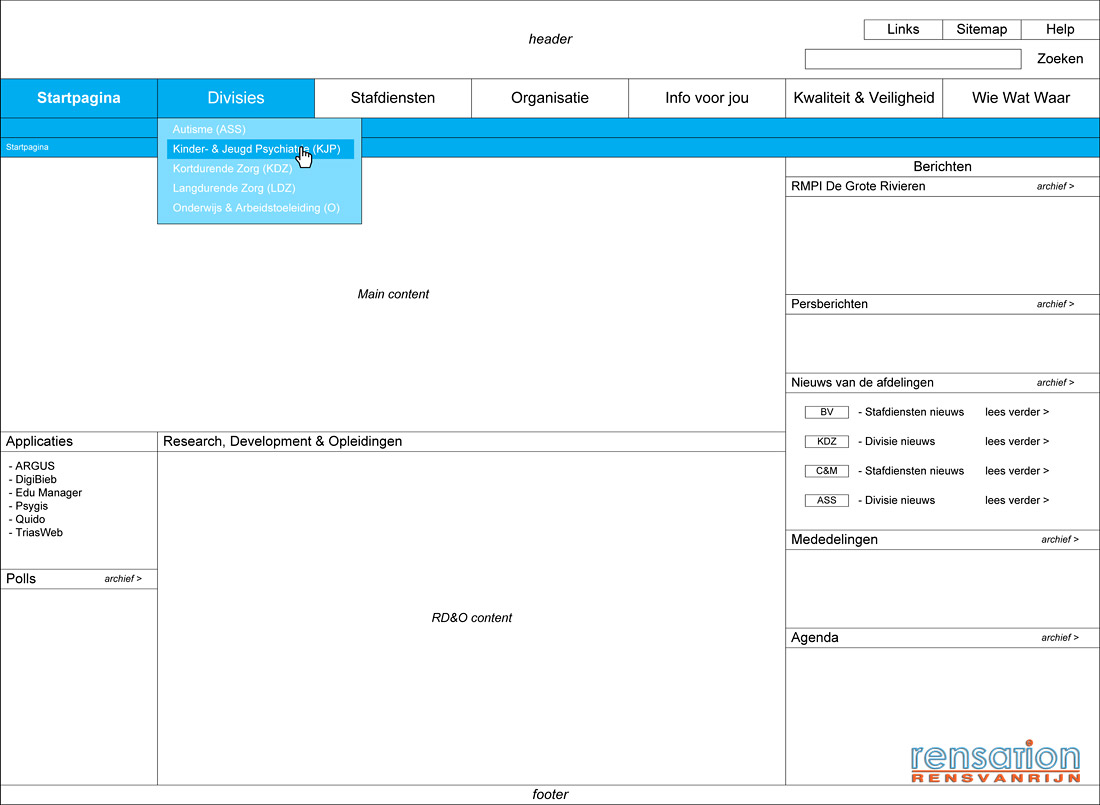Click the C&M department tag
This screenshot has height=805, width=1100.
click(826, 471)
